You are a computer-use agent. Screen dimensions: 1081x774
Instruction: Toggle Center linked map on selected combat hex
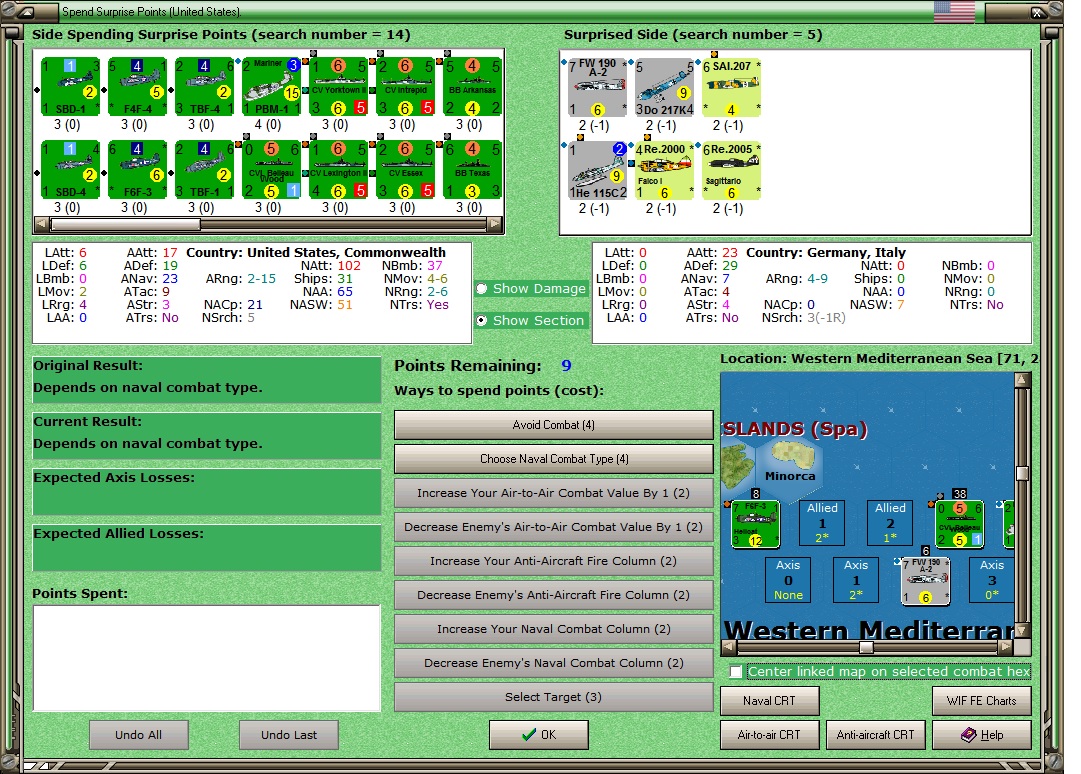[736, 671]
